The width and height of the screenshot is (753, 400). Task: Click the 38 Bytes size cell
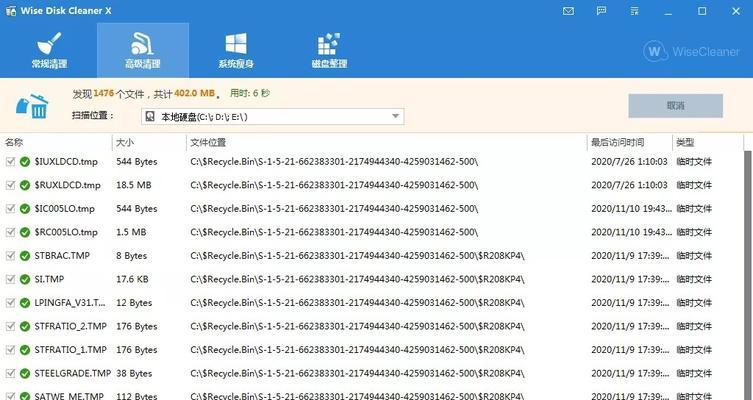click(x=134, y=373)
